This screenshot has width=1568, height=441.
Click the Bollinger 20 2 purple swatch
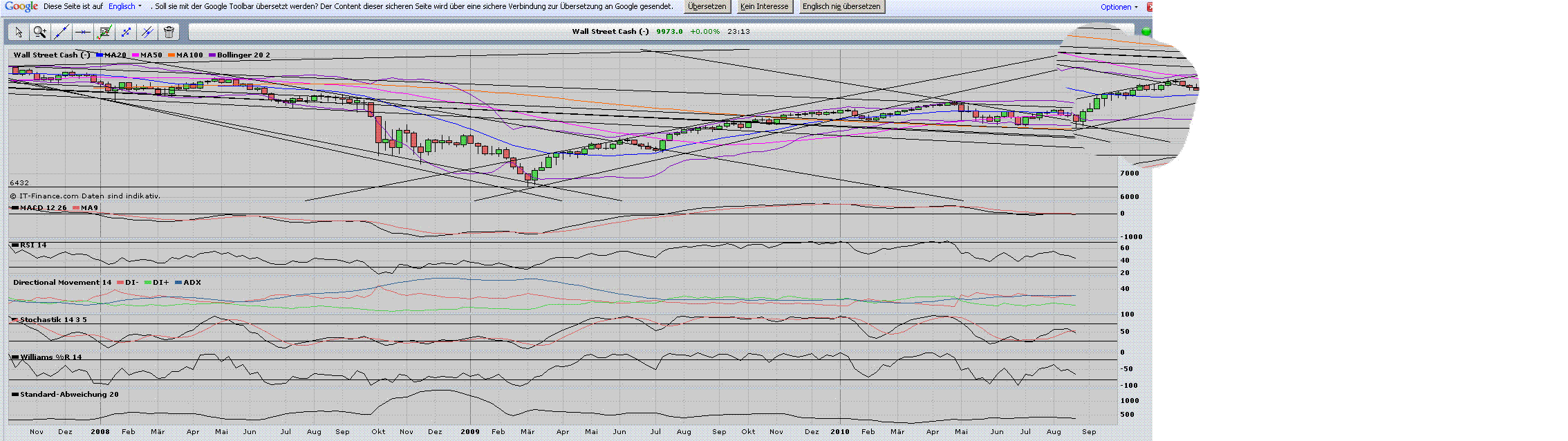click(x=212, y=55)
